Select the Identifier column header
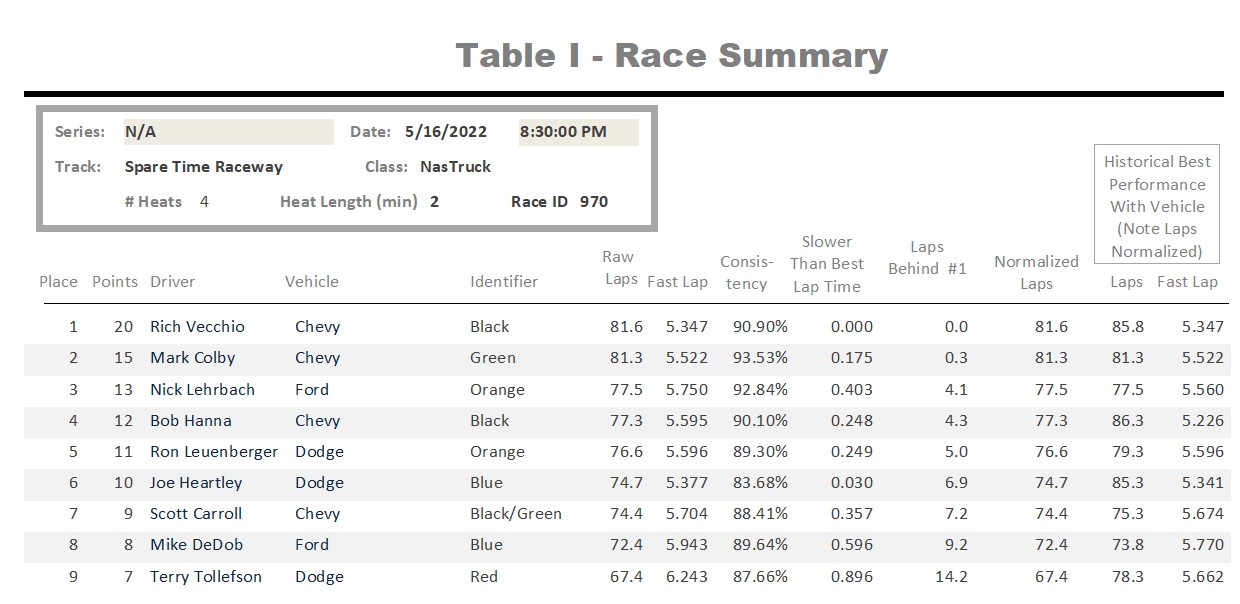The width and height of the screenshot is (1240, 604). [x=504, y=282]
